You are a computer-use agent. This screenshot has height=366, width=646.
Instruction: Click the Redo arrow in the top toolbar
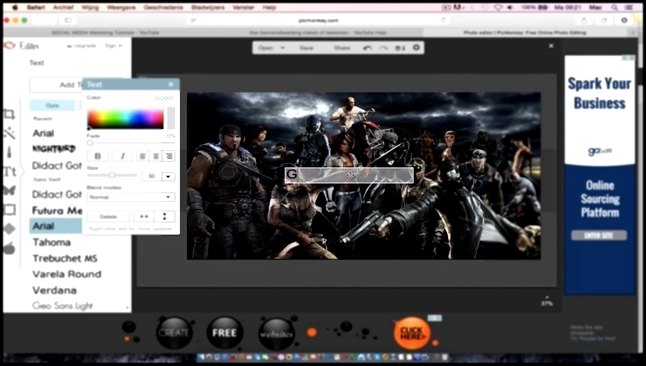(x=383, y=48)
